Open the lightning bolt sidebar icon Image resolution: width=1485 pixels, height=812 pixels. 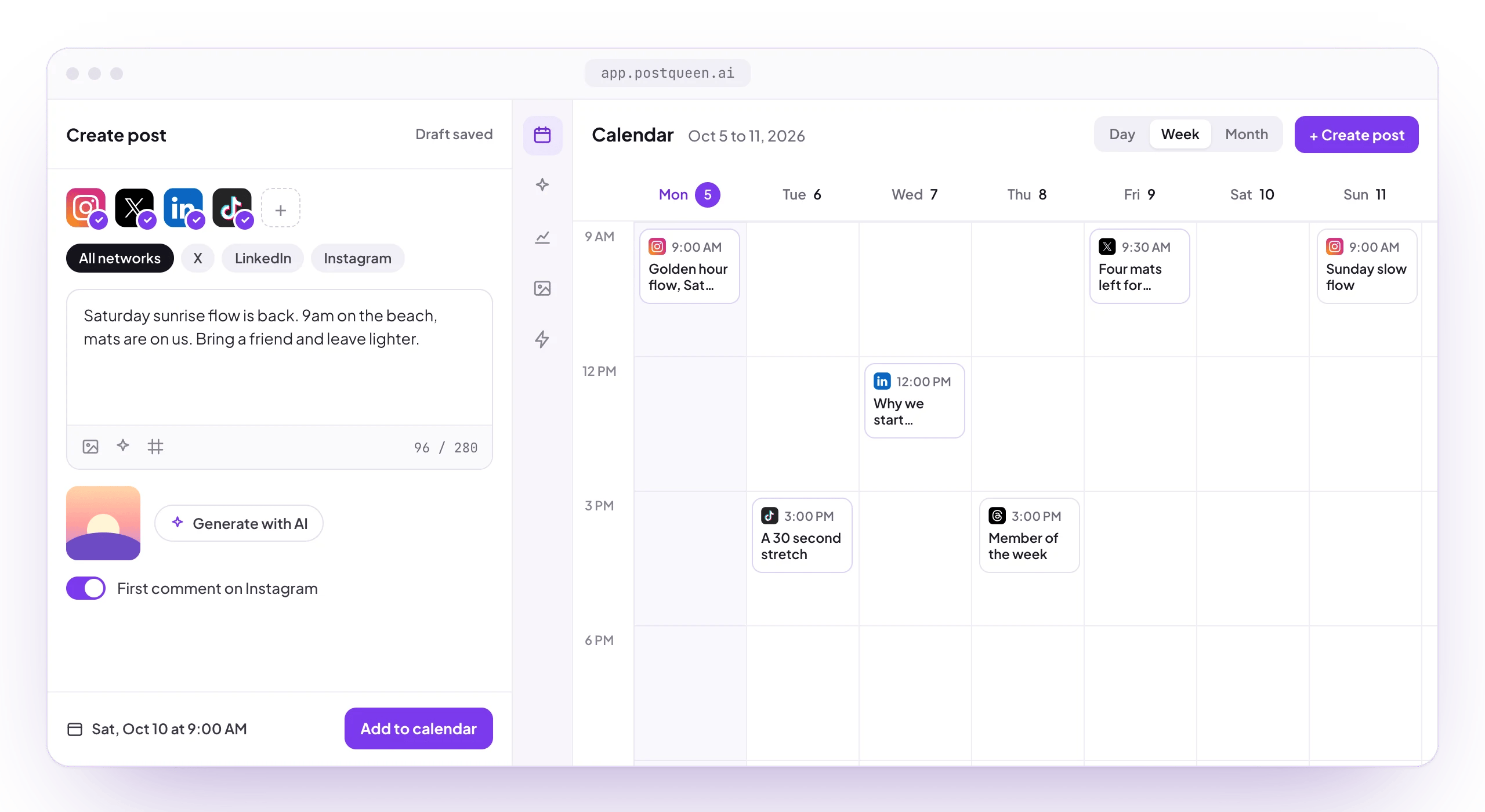[x=542, y=339]
